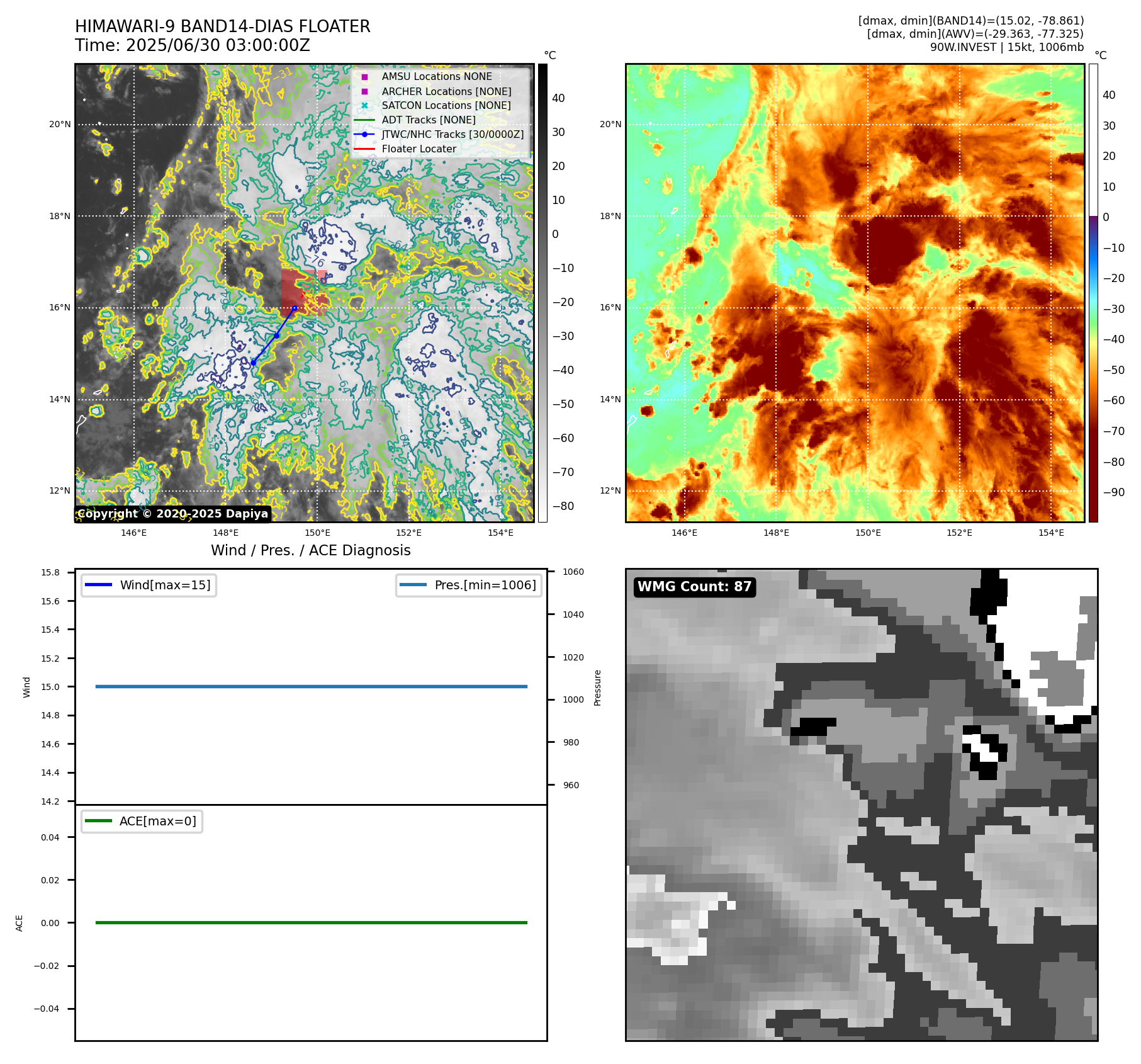
Task: Click the 15.8 wind axis tick
Action: tap(50, 572)
